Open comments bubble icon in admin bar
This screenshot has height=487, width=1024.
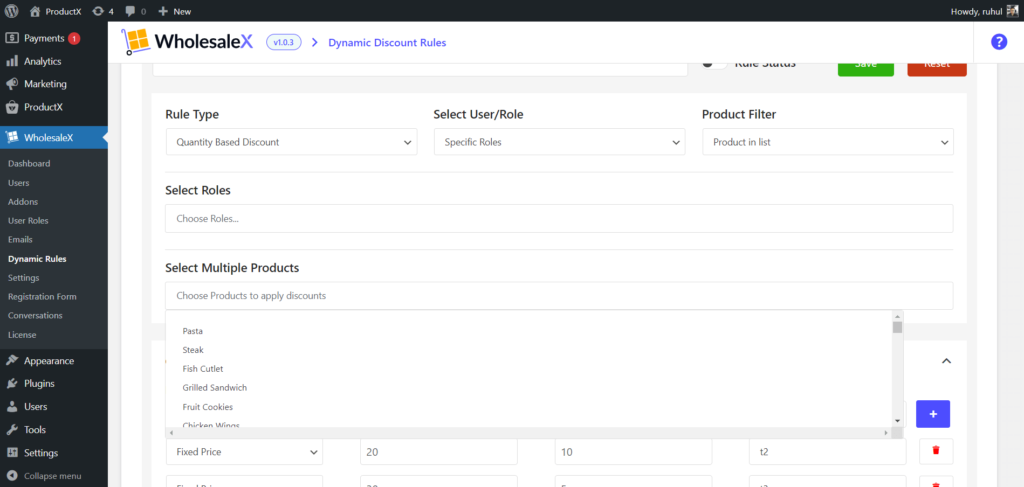click(x=135, y=11)
